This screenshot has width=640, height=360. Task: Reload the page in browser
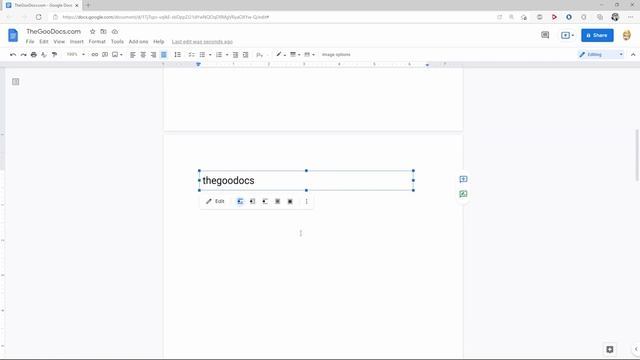point(38,17)
